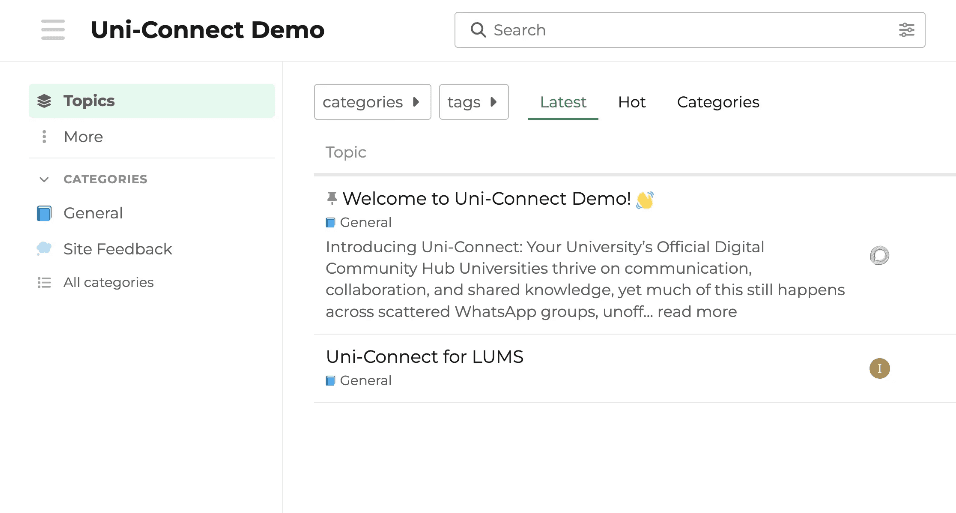Open advanced search filters icon
Screen dimensions: 956x513
(906, 30)
